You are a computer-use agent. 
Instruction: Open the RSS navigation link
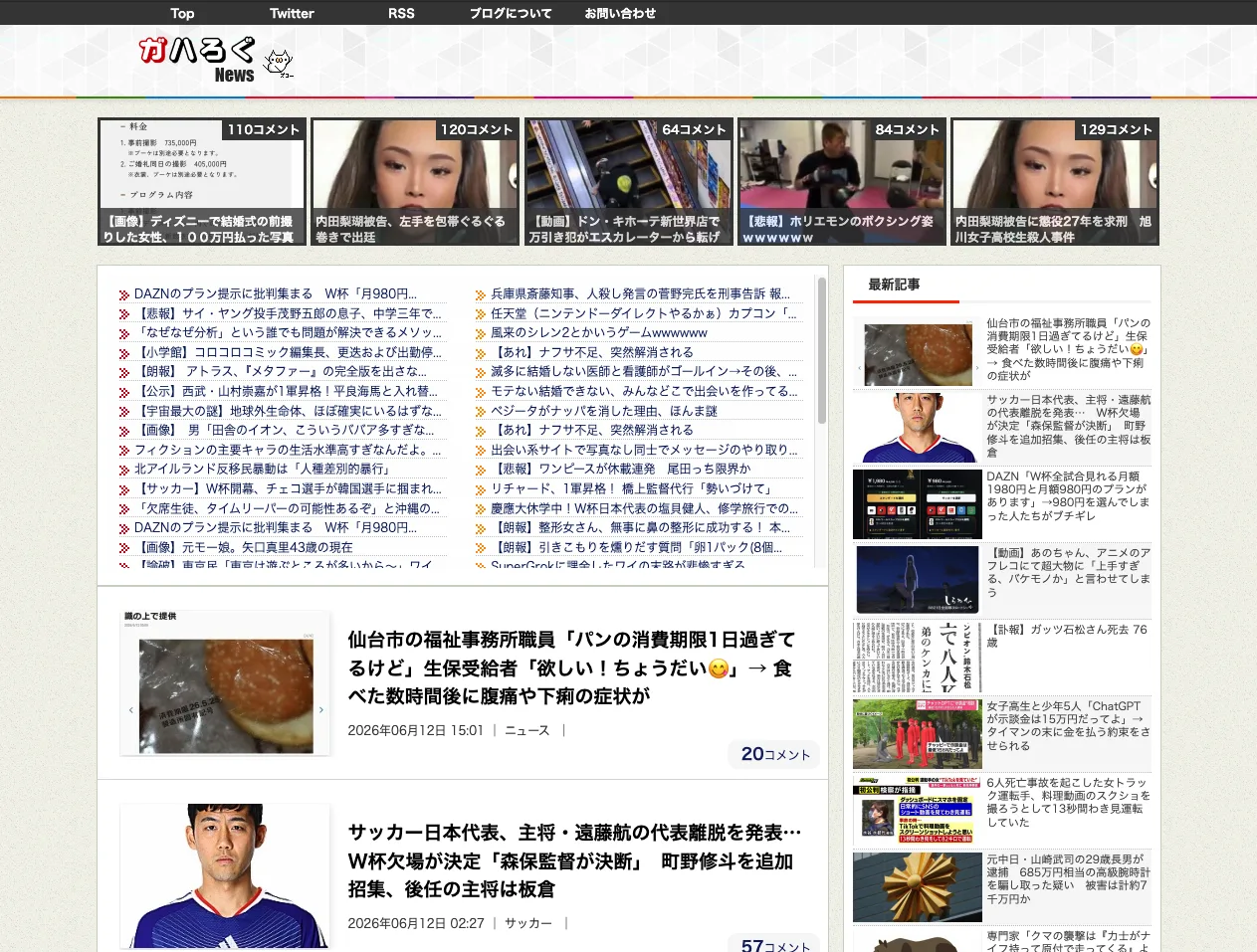pos(401,13)
